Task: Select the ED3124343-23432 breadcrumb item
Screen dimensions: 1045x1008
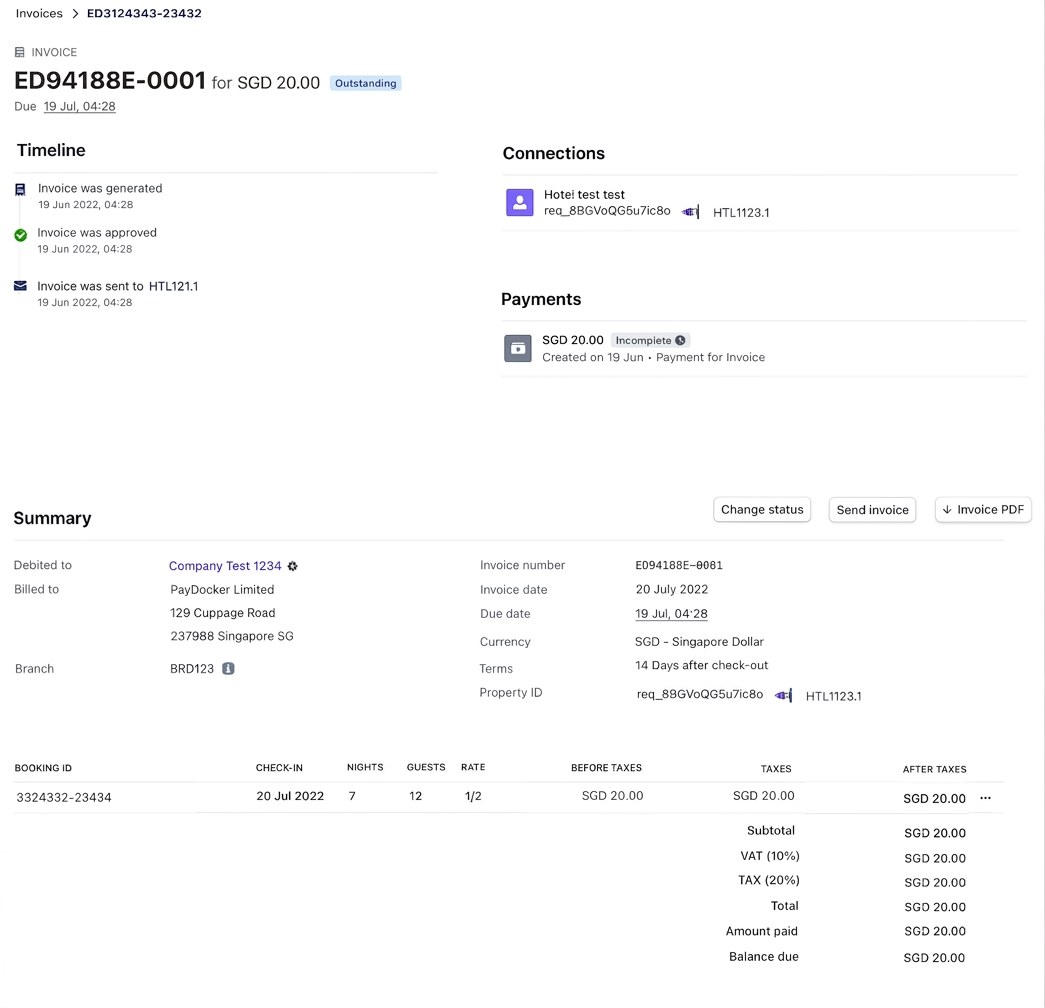Action: [x=144, y=14]
